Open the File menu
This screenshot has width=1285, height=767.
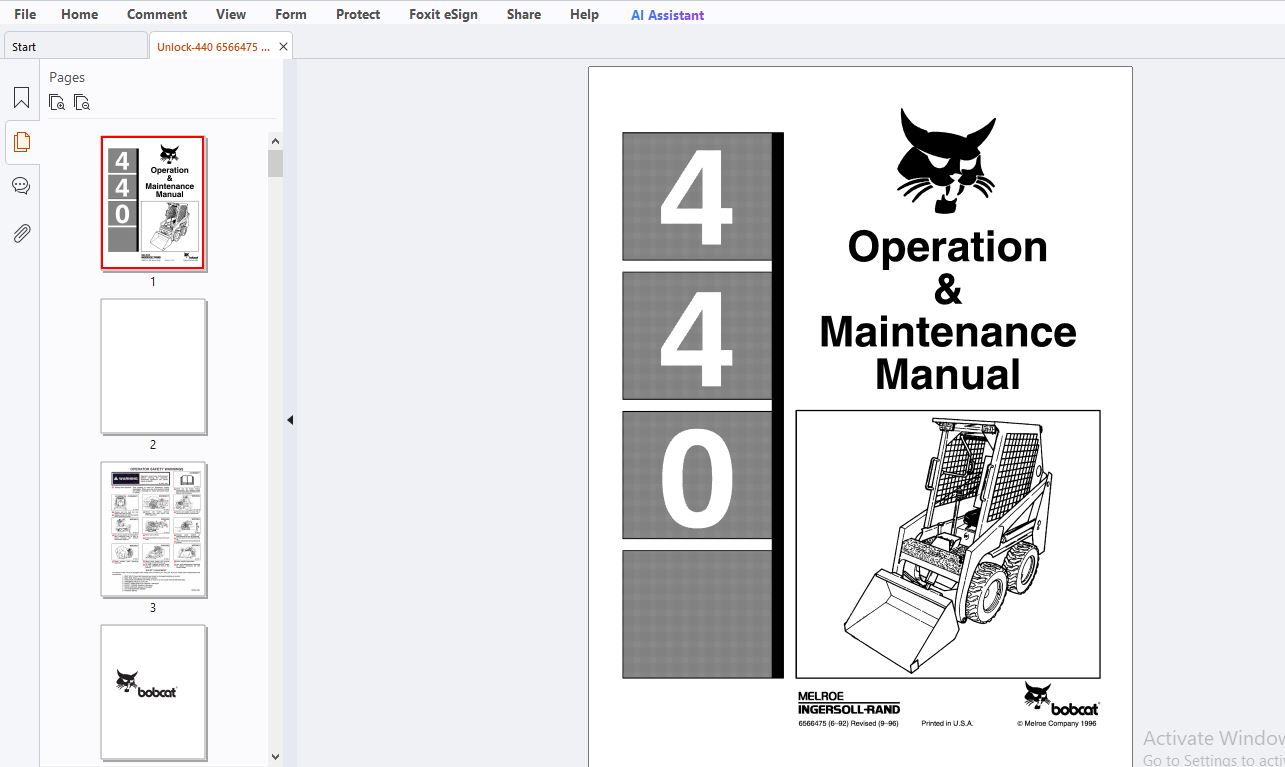coord(25,14)
